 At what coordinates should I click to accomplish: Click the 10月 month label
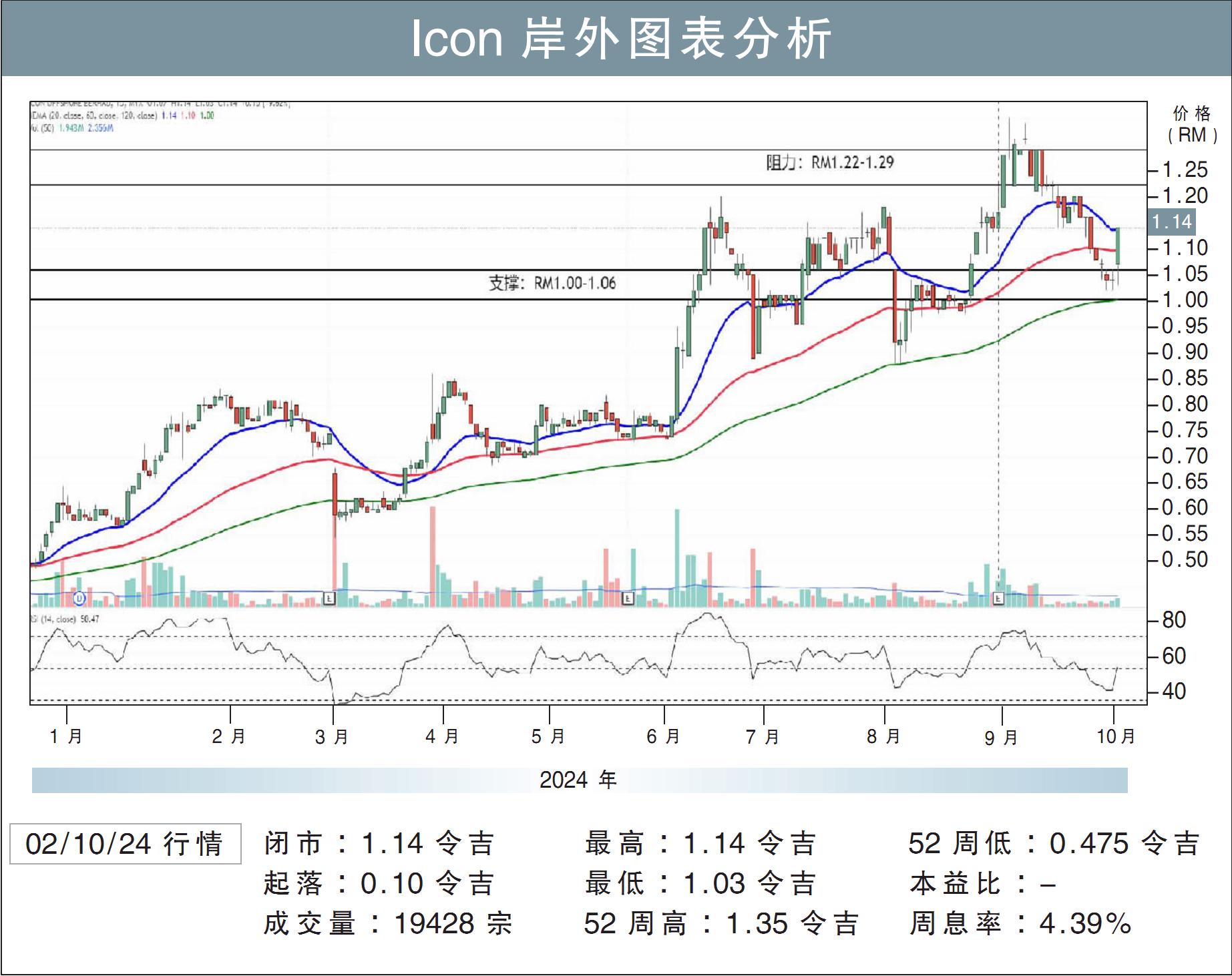1115,736
